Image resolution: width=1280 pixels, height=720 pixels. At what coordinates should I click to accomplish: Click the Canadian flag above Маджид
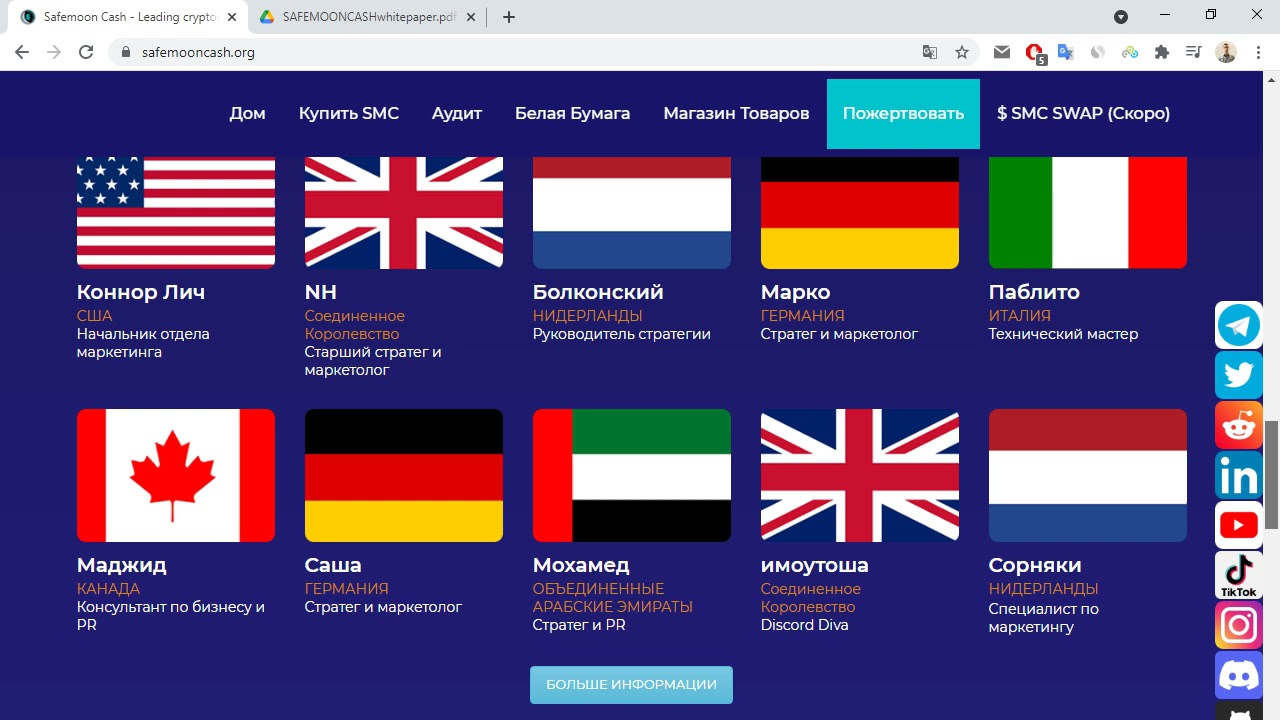[x=176, y=475]
